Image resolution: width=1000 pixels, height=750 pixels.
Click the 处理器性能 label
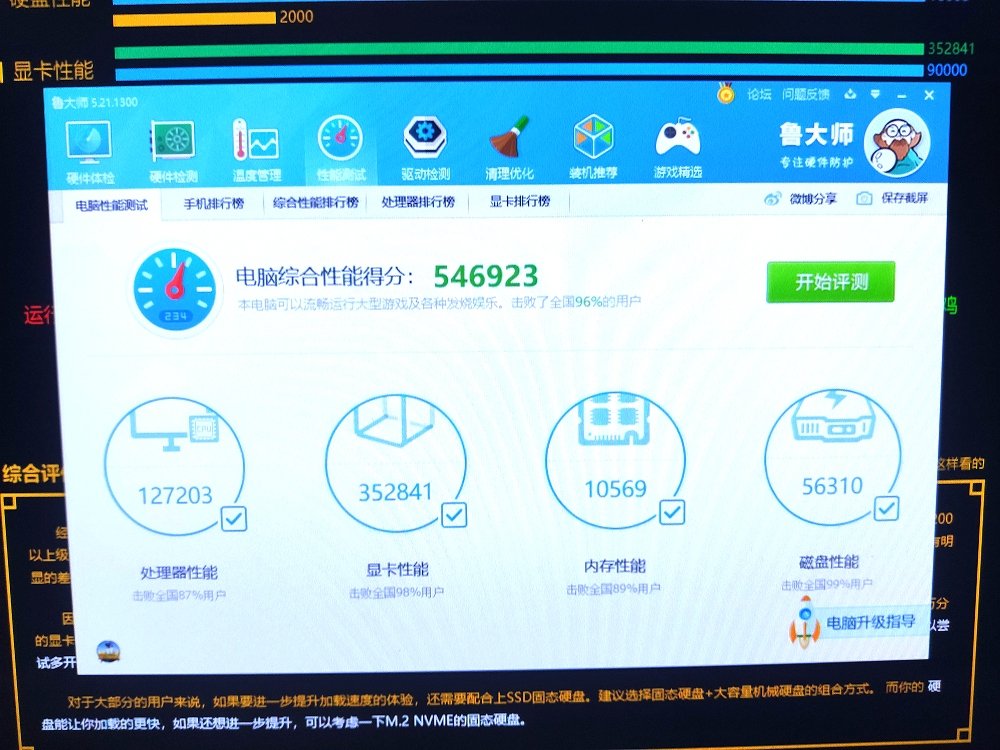pos(179,572)
